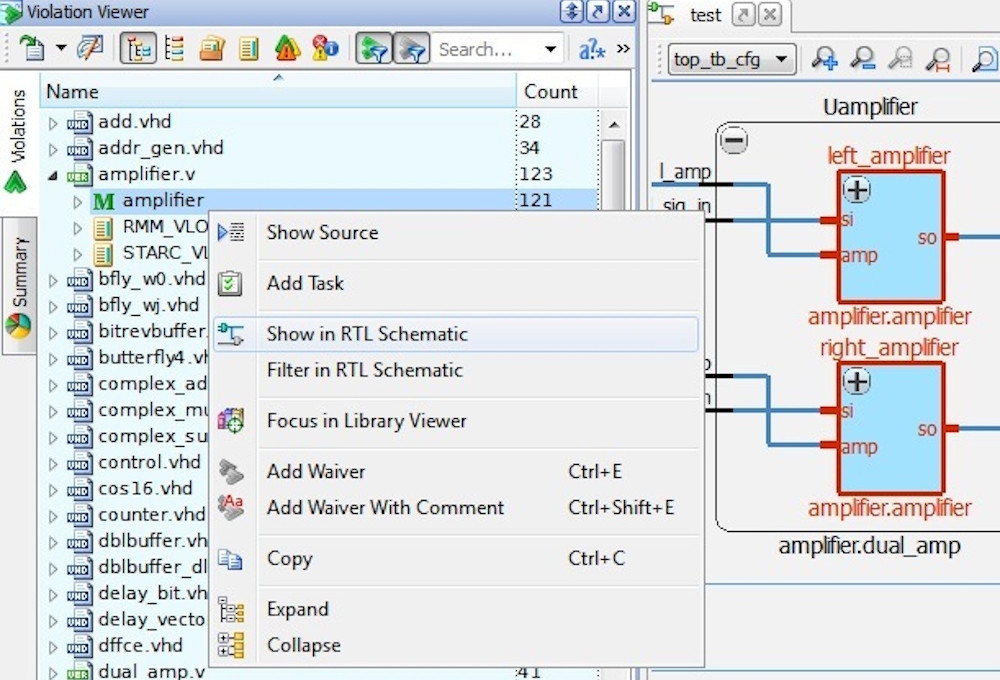Toggle the hierarchical tree view button

click(x=137, y=48)
